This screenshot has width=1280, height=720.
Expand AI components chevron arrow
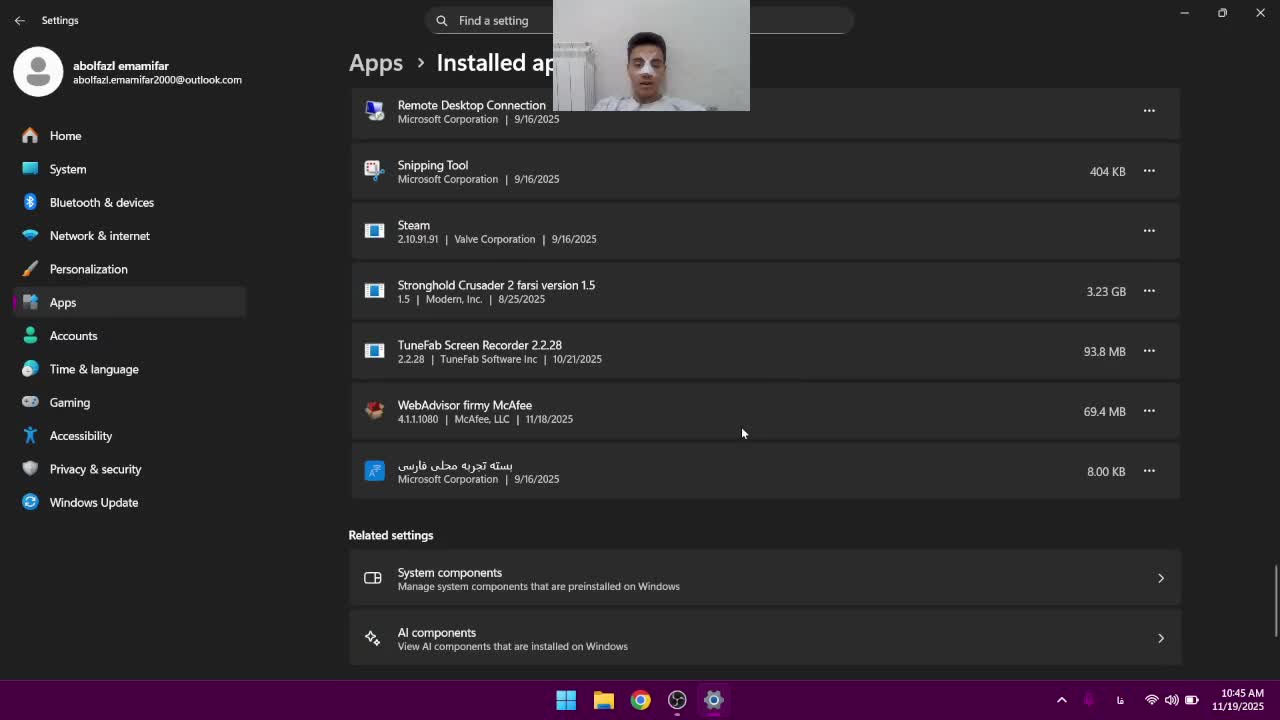point(1161,638)
